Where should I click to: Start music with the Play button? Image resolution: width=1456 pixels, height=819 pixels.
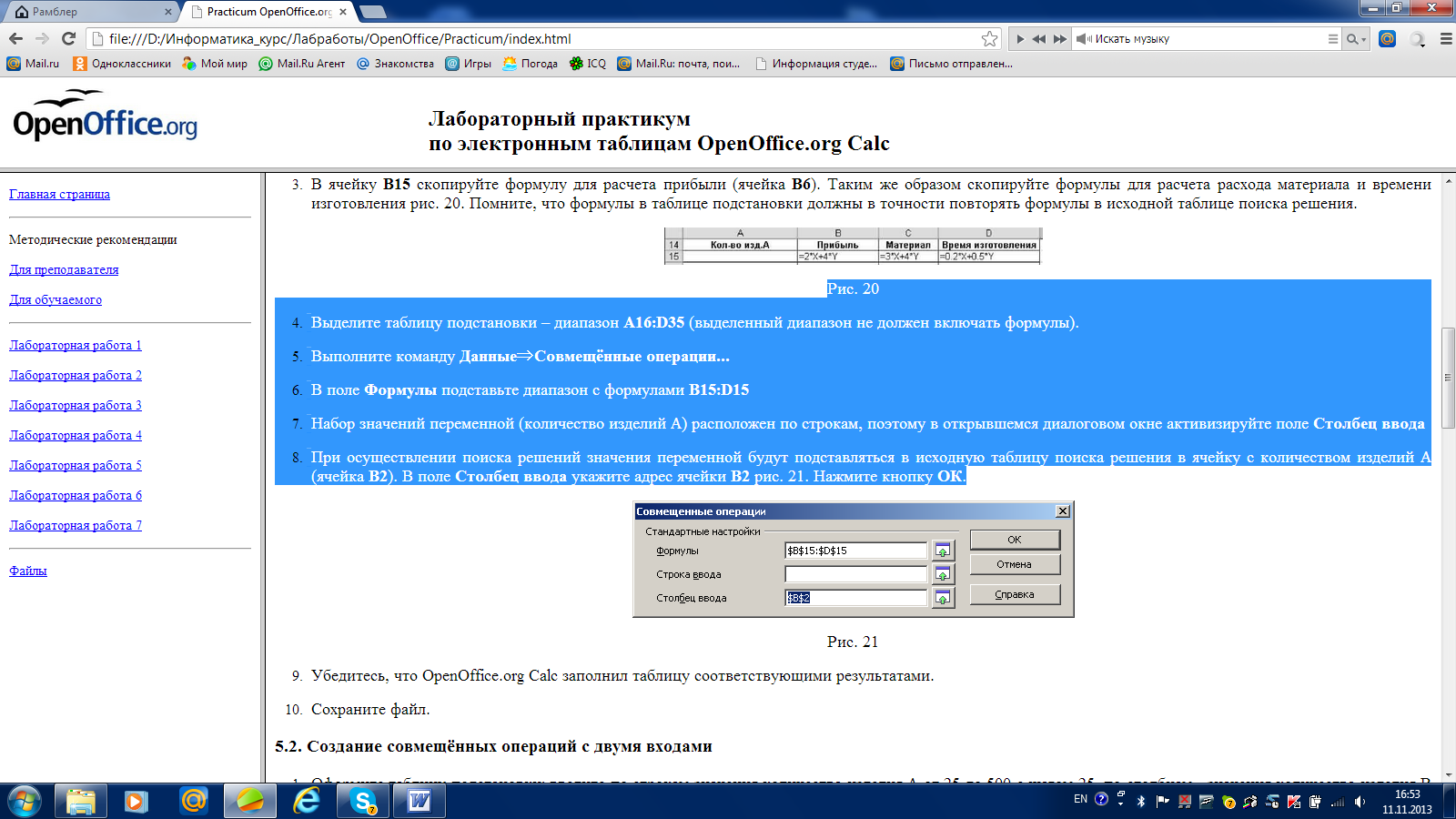1020,39
